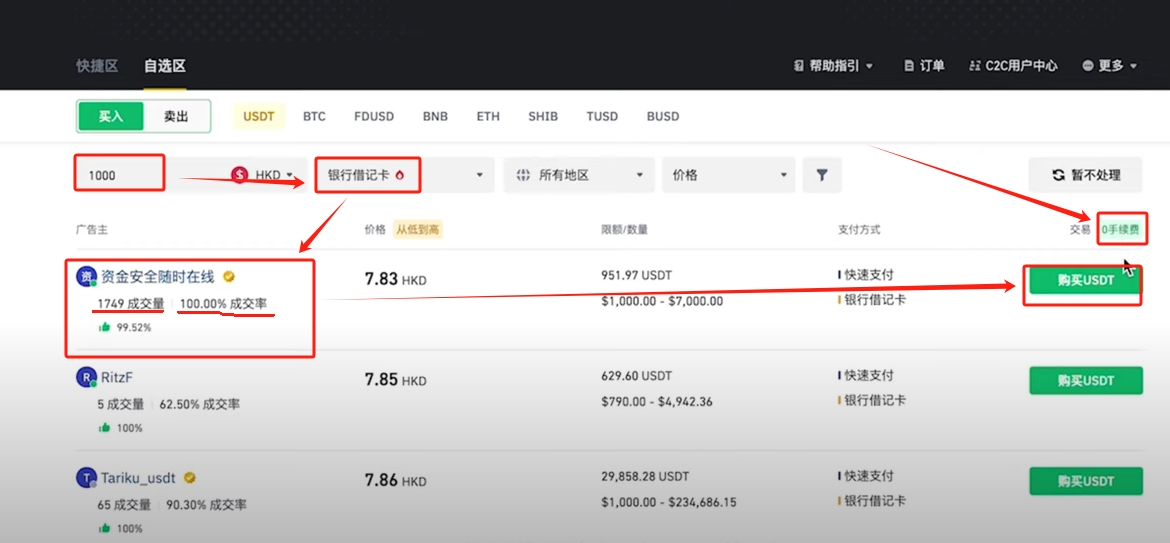Select the BUSD coin tab
Viewport: 1170px width, 543px height.
click(663, 116)
